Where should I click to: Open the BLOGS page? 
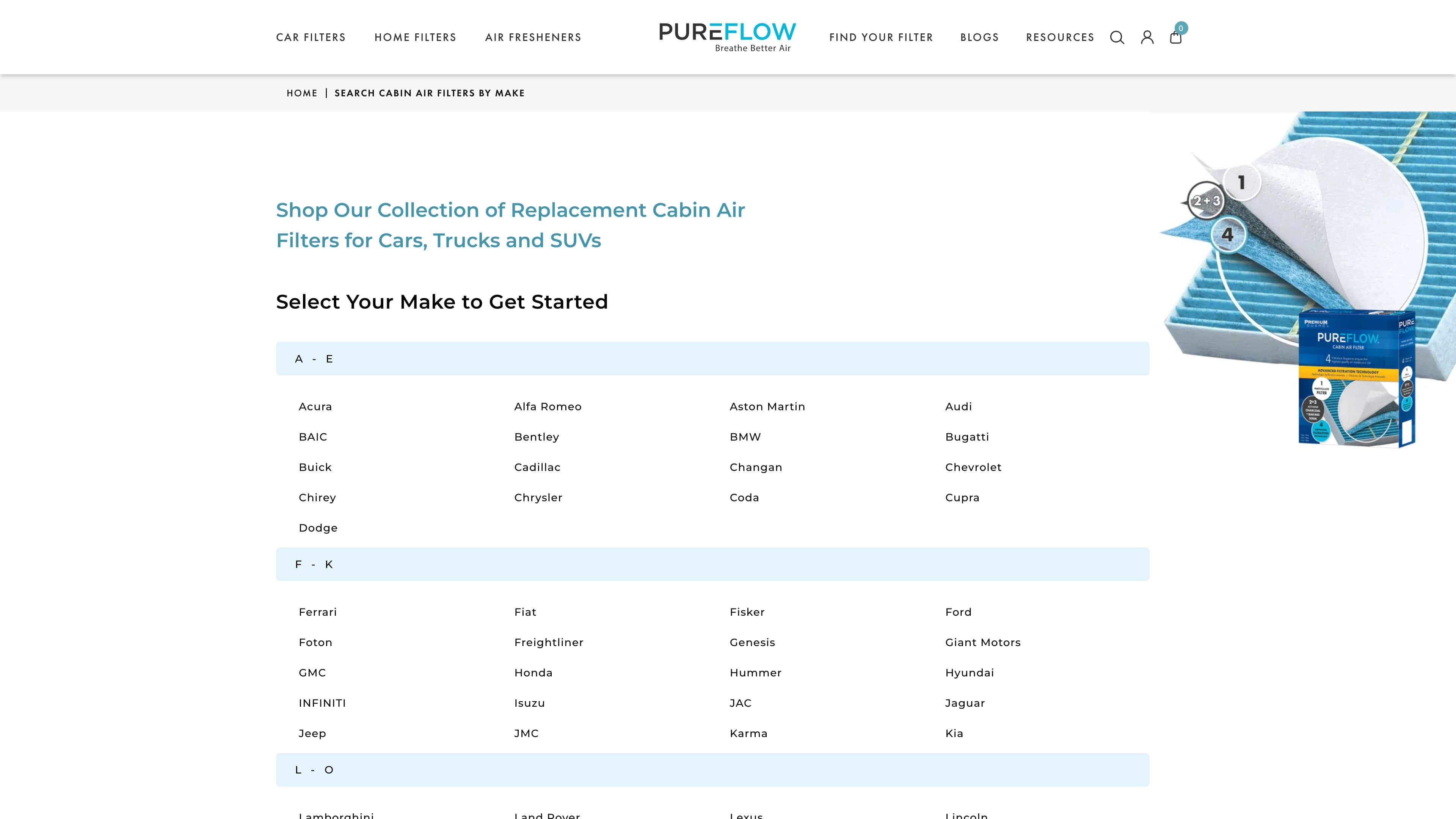(979, 37)
